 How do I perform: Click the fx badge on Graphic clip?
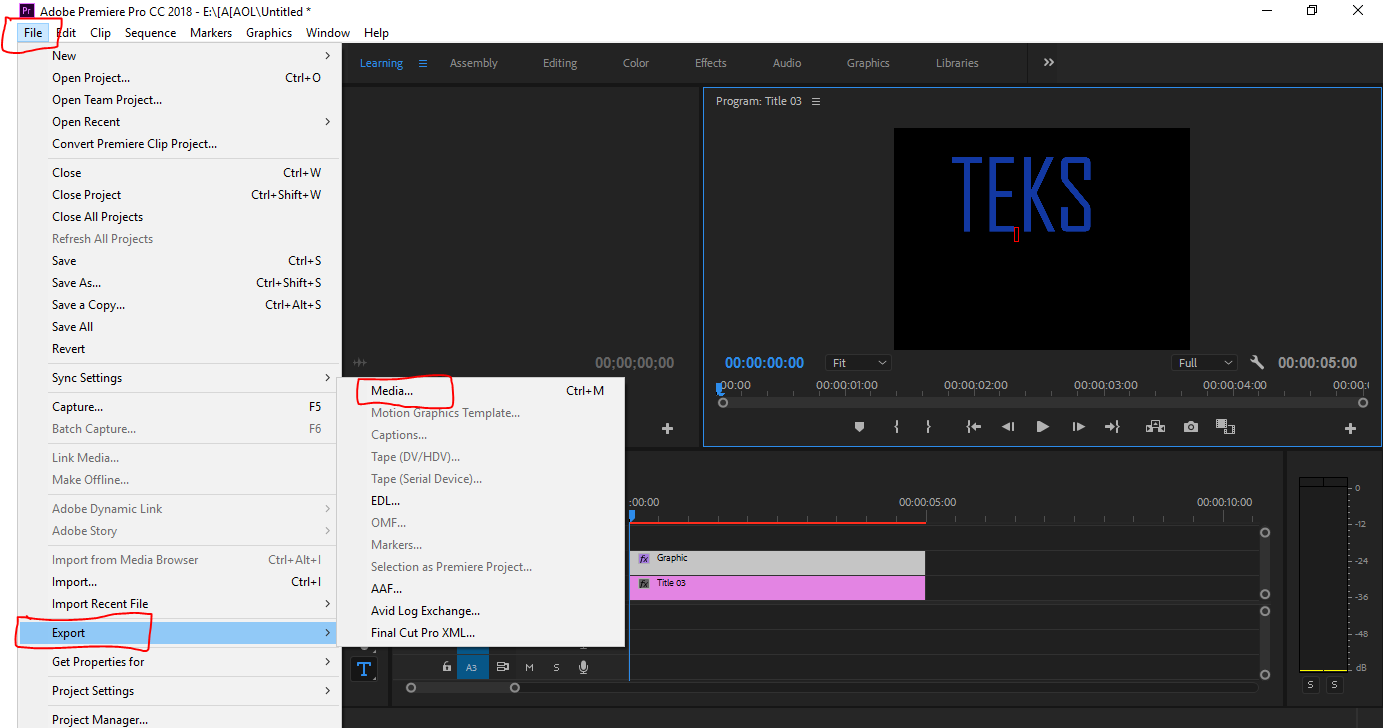tap(644, 559)
